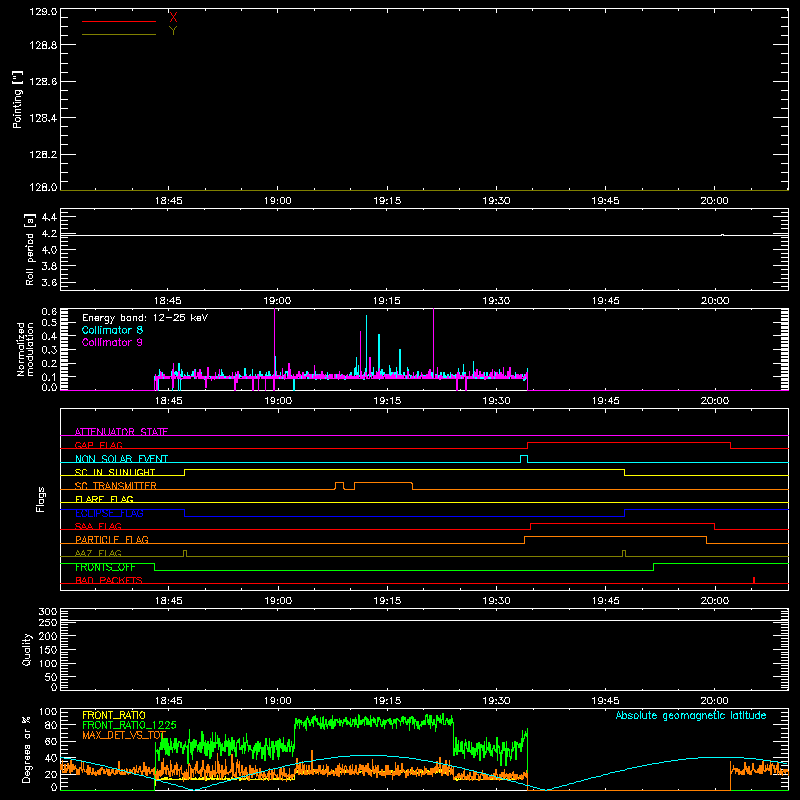The width and height of the screenshot is (800, 800).
Task: Click the Normalized modulation axis title
Action: click(x=24, y=349)
